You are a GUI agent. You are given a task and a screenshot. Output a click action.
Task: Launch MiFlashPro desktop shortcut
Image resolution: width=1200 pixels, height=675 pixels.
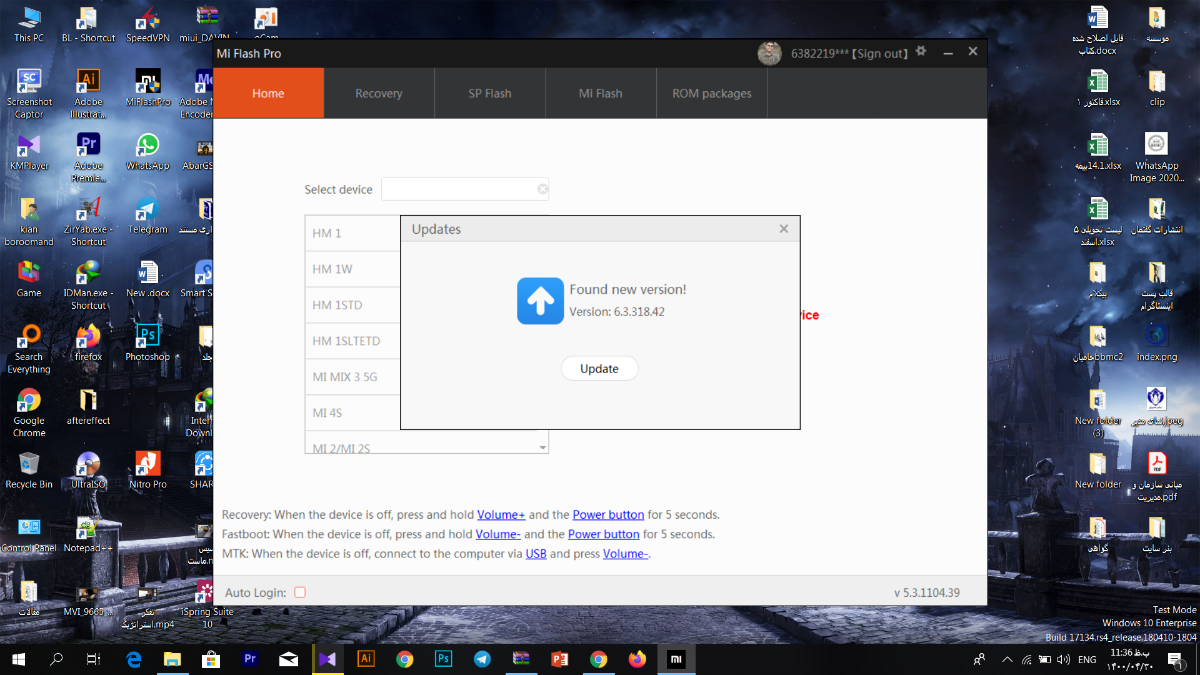pyautogui.click(x=148, y=87)
